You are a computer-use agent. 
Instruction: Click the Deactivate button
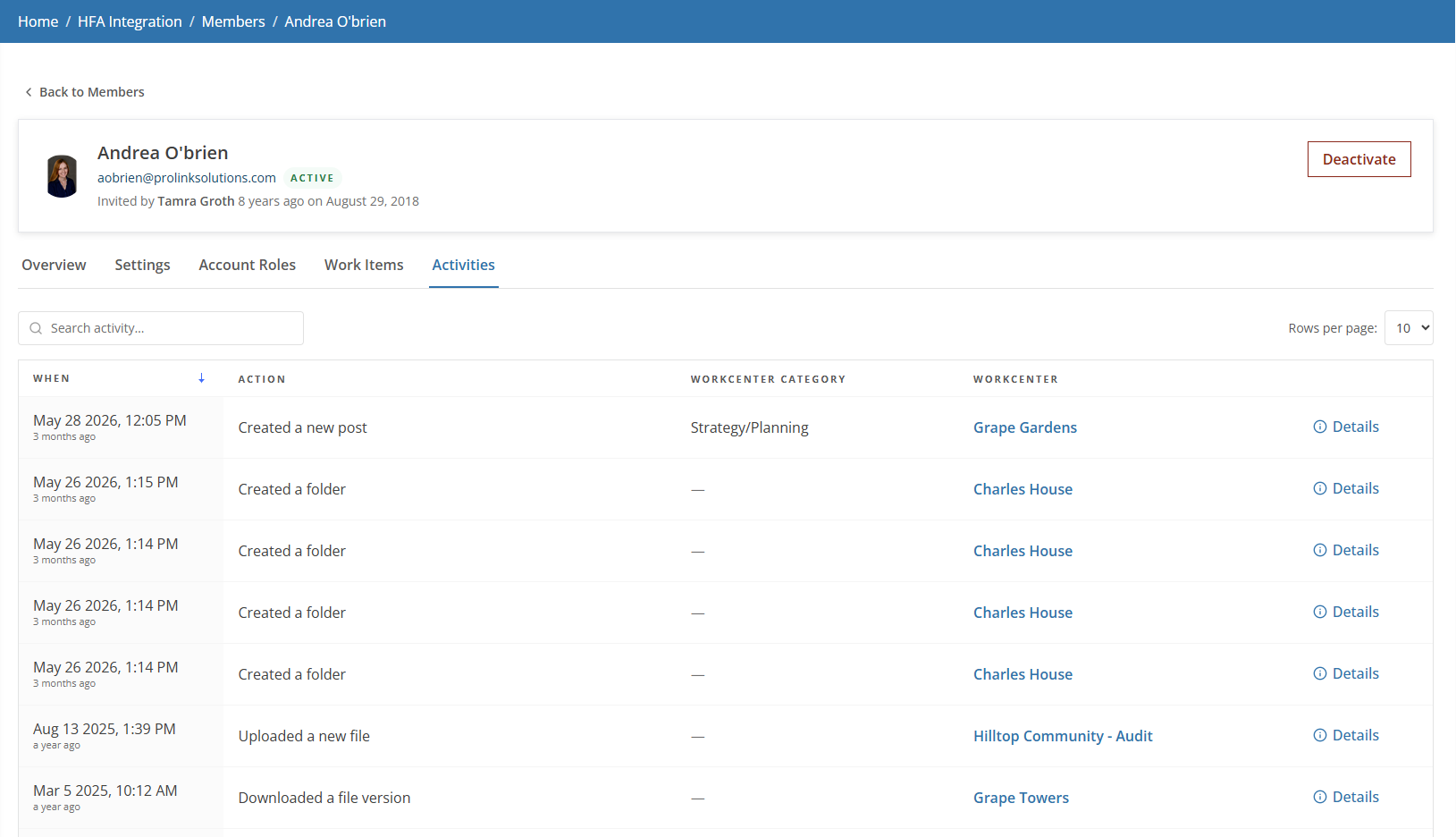1359,159
